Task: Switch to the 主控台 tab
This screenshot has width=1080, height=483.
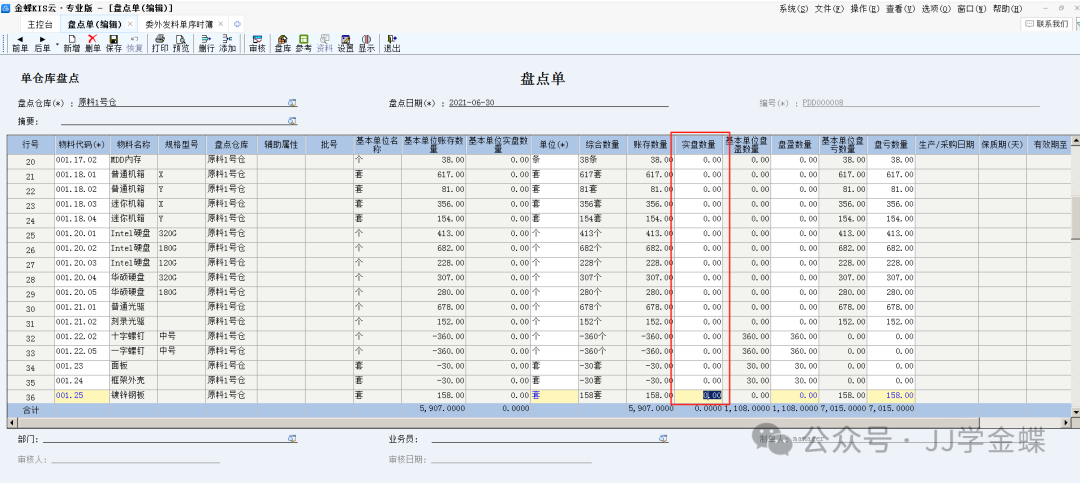Action: coord(37,23)
